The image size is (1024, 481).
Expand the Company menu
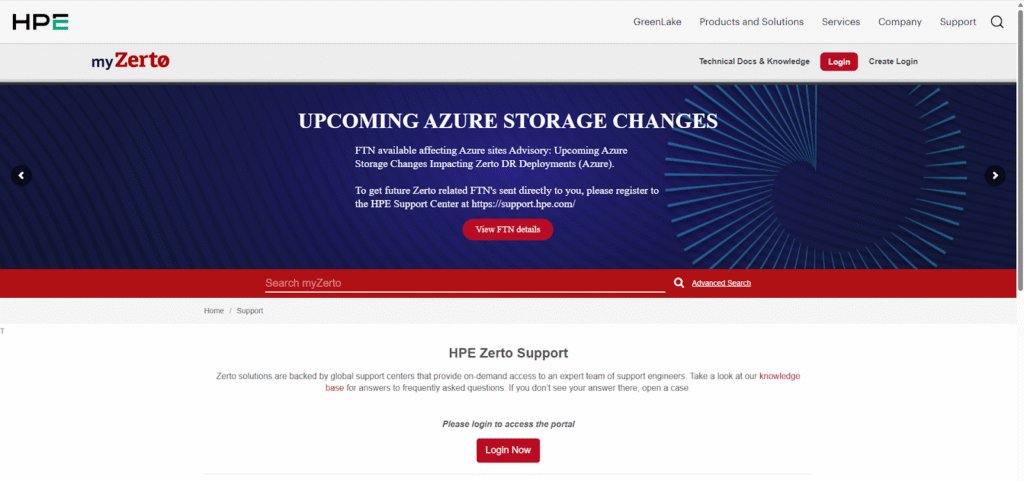pos(900,22)
